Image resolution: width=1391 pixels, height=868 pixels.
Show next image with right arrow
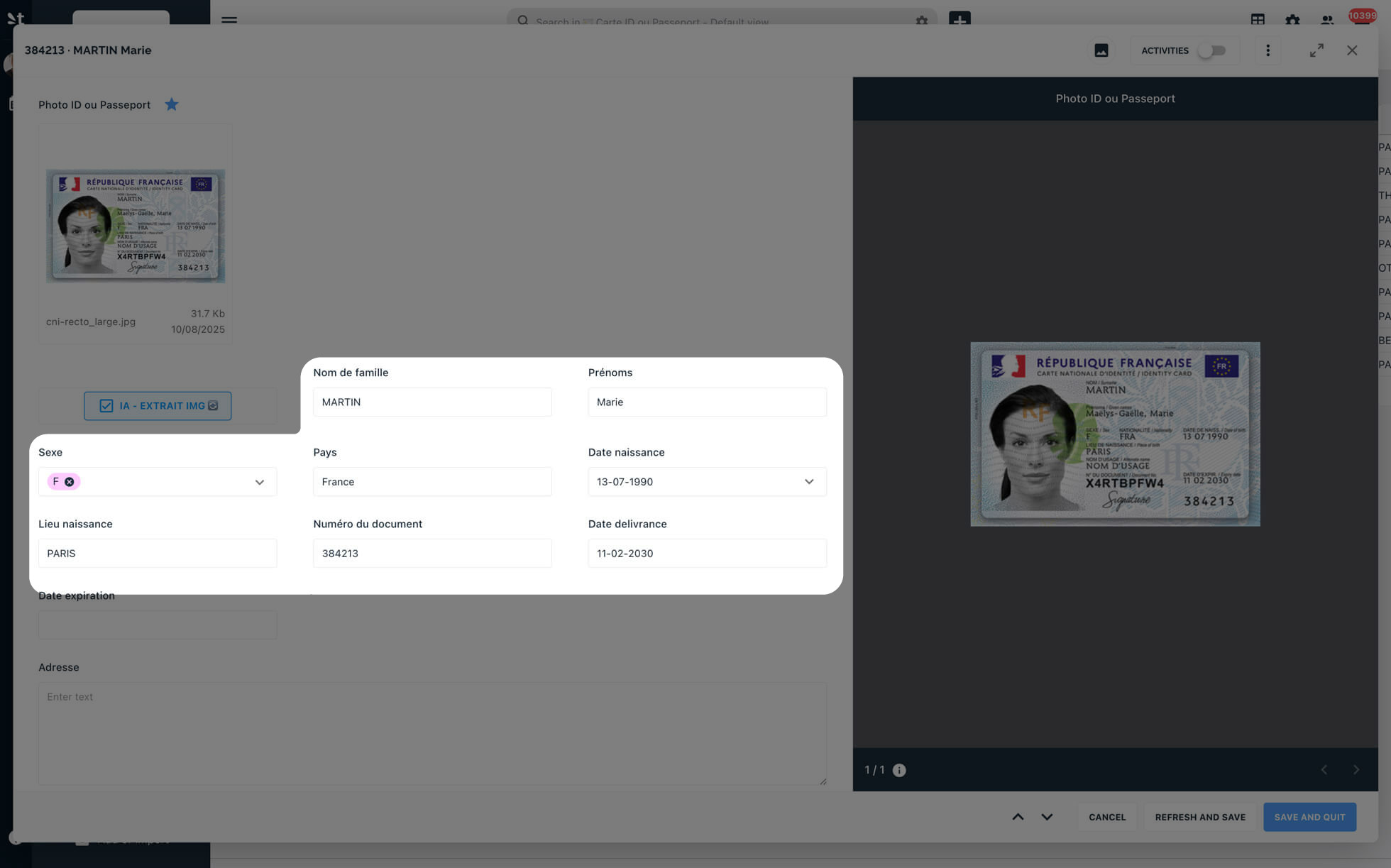coord(1356,770)
